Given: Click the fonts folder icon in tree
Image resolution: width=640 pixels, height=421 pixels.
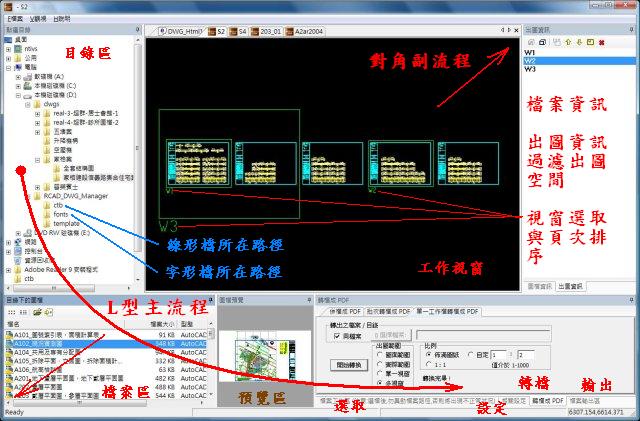Looking at the screenshot, I should tap(46, 214).
